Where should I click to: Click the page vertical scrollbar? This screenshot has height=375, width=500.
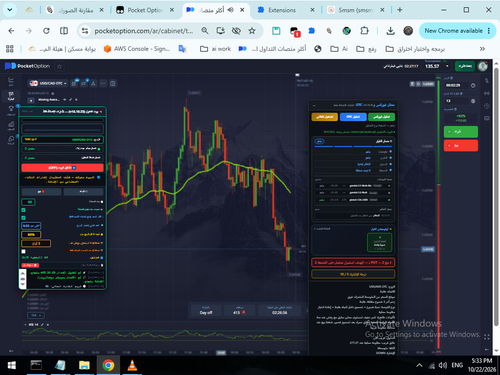pyautogui.click(x=496, y=197)
